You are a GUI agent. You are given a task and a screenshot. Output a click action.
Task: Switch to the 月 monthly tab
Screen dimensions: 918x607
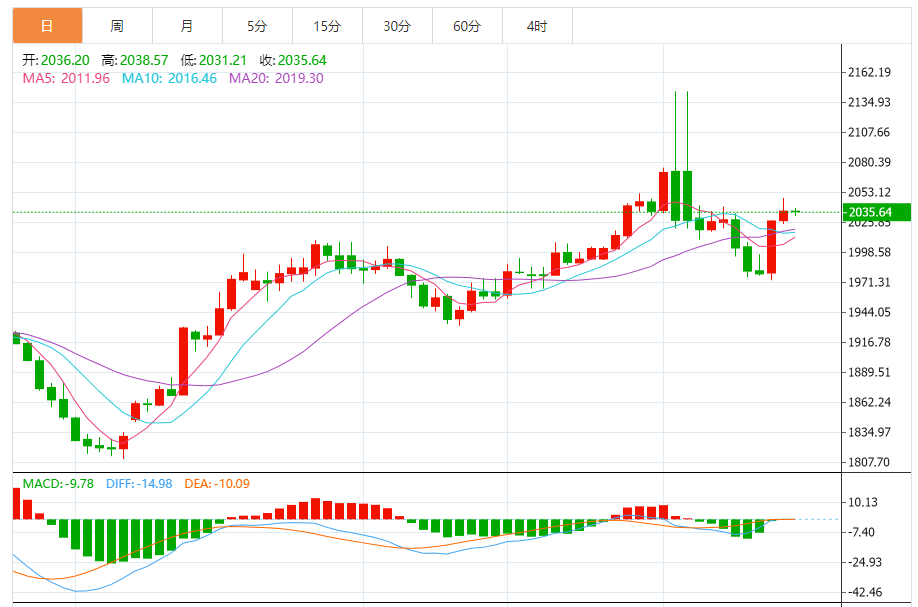click(x=187, y=26)
